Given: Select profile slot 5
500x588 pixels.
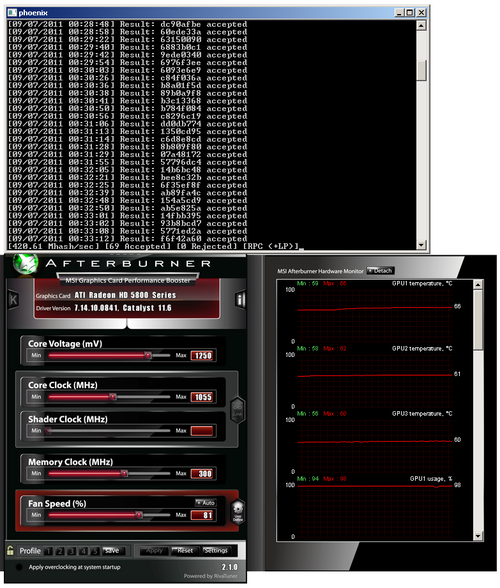Looking at the screenshot, I should click(95, 551).
